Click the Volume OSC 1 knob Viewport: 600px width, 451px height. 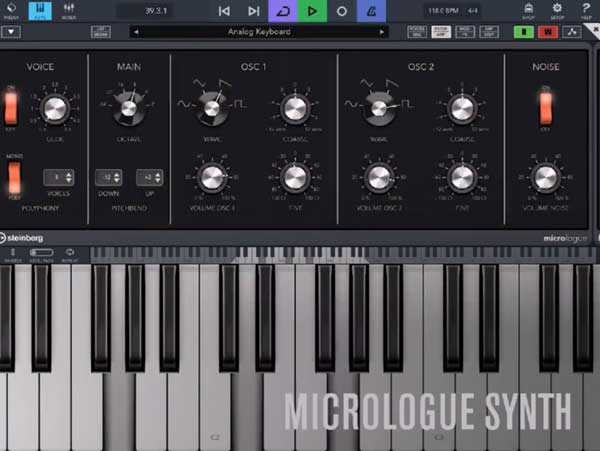(x=212, y=177)
